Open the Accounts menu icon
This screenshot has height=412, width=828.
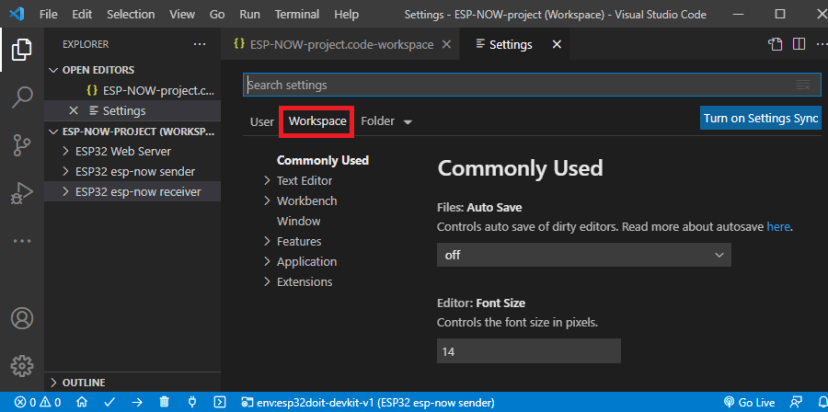22,319
